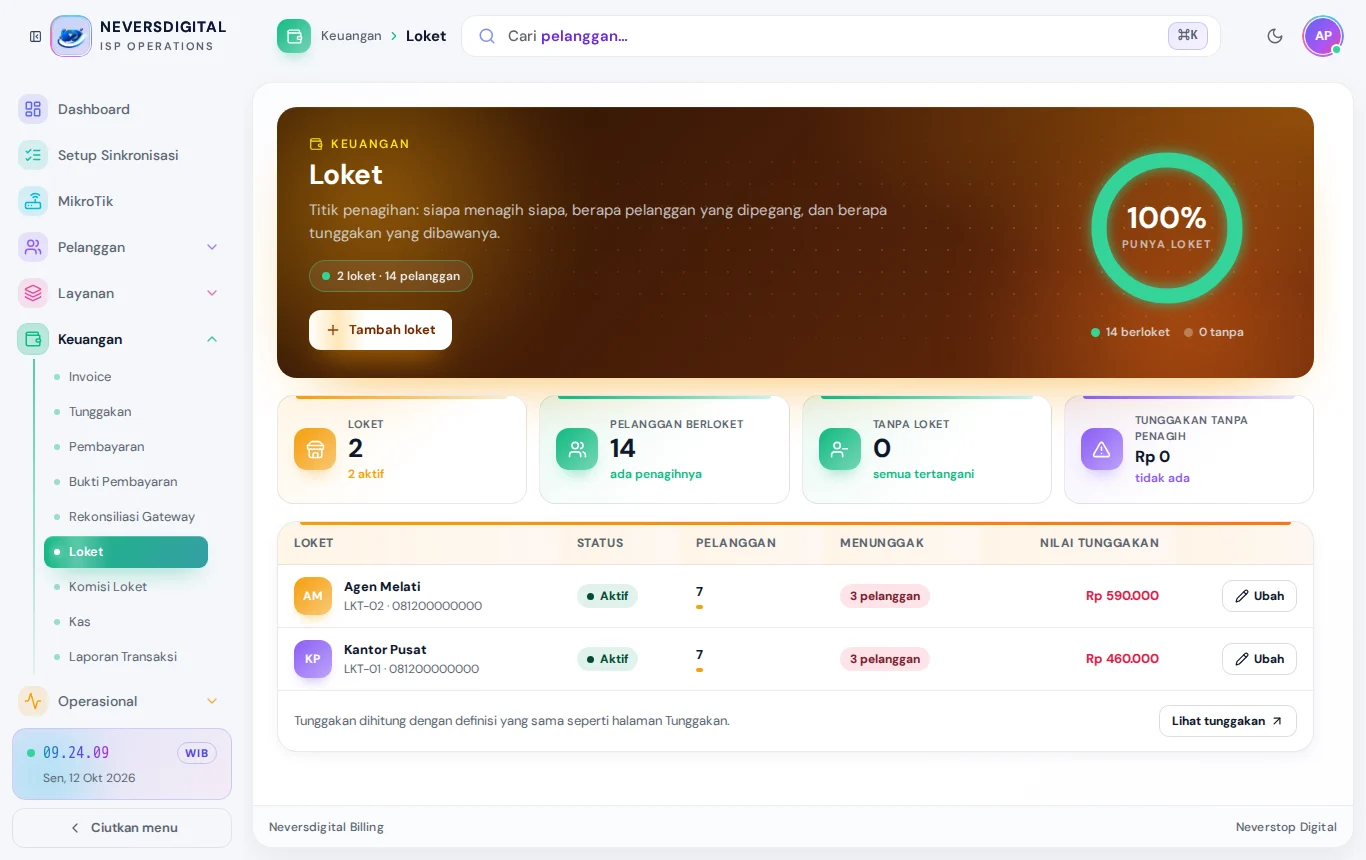The width and height of the screenshot is (1366, 860).
Task: Click the Layanan layers icon
Action: pyautogui.click(x=33, y=293)
